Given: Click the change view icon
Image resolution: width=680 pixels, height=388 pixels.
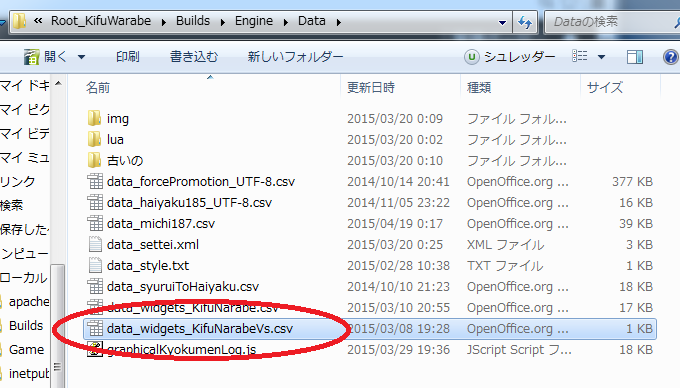Looking at the screenshot, I should [579, 56].
